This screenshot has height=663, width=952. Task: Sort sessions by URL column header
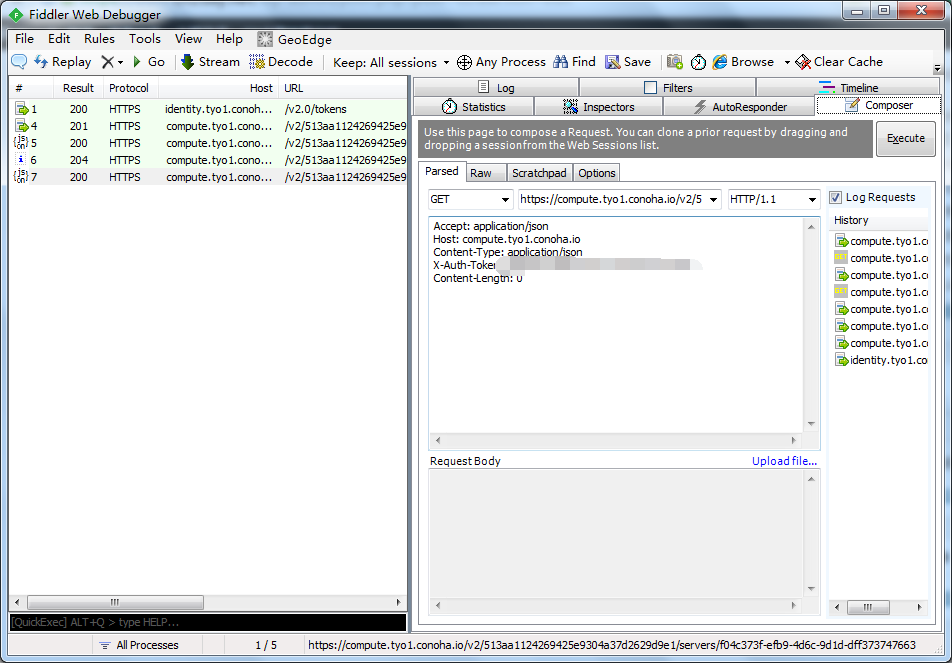(x=343, y=88)
